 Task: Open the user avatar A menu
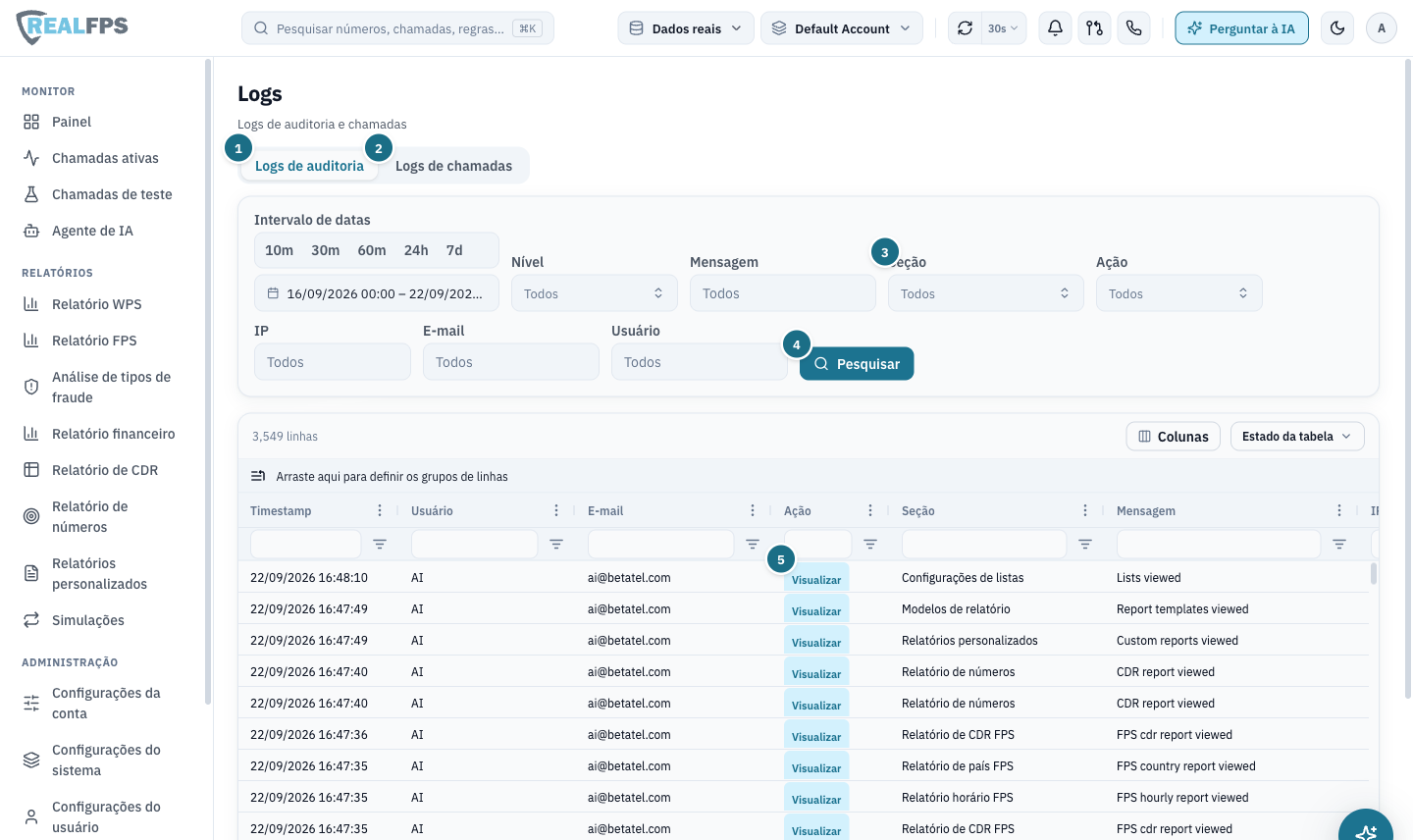pyautogui.click(x=1382, y=28)
